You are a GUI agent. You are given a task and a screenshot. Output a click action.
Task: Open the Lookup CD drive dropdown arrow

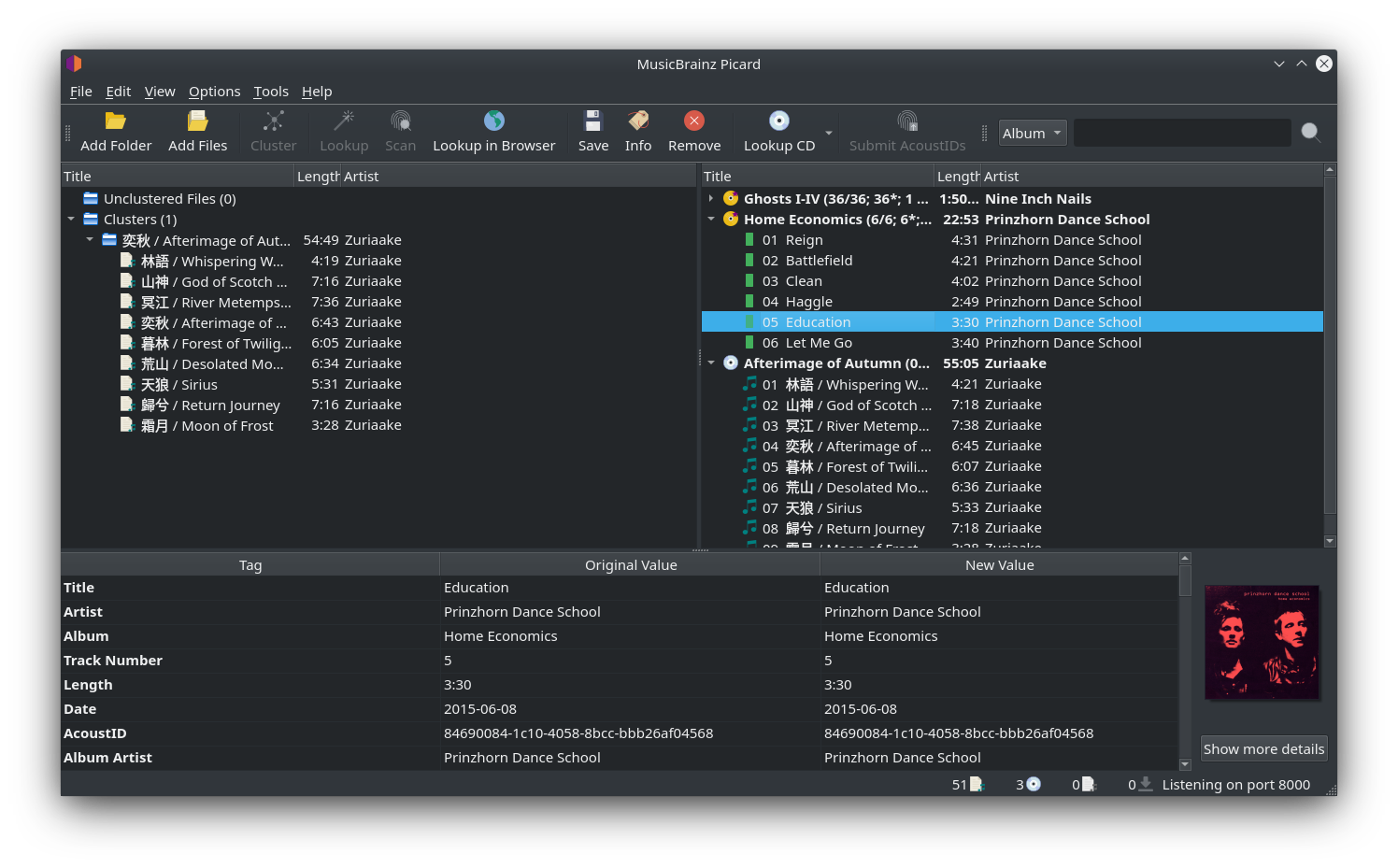tap(829, 133)
